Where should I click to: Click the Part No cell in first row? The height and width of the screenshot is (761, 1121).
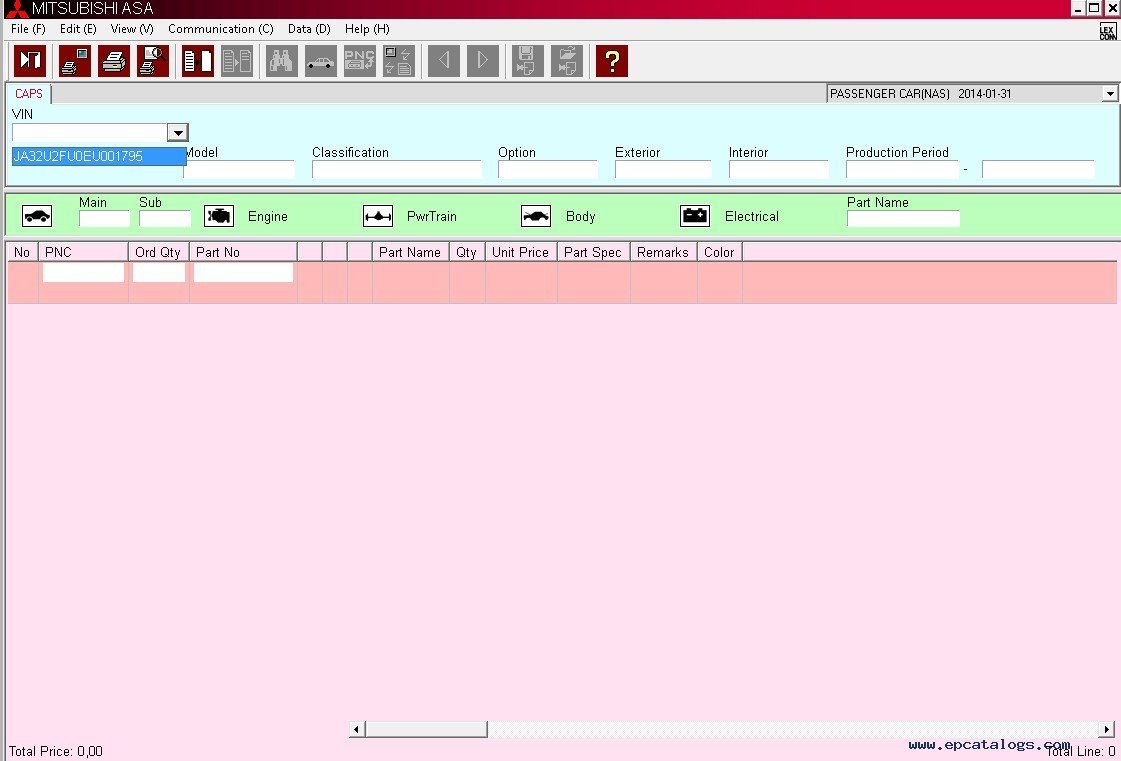[x=243, y=273]
